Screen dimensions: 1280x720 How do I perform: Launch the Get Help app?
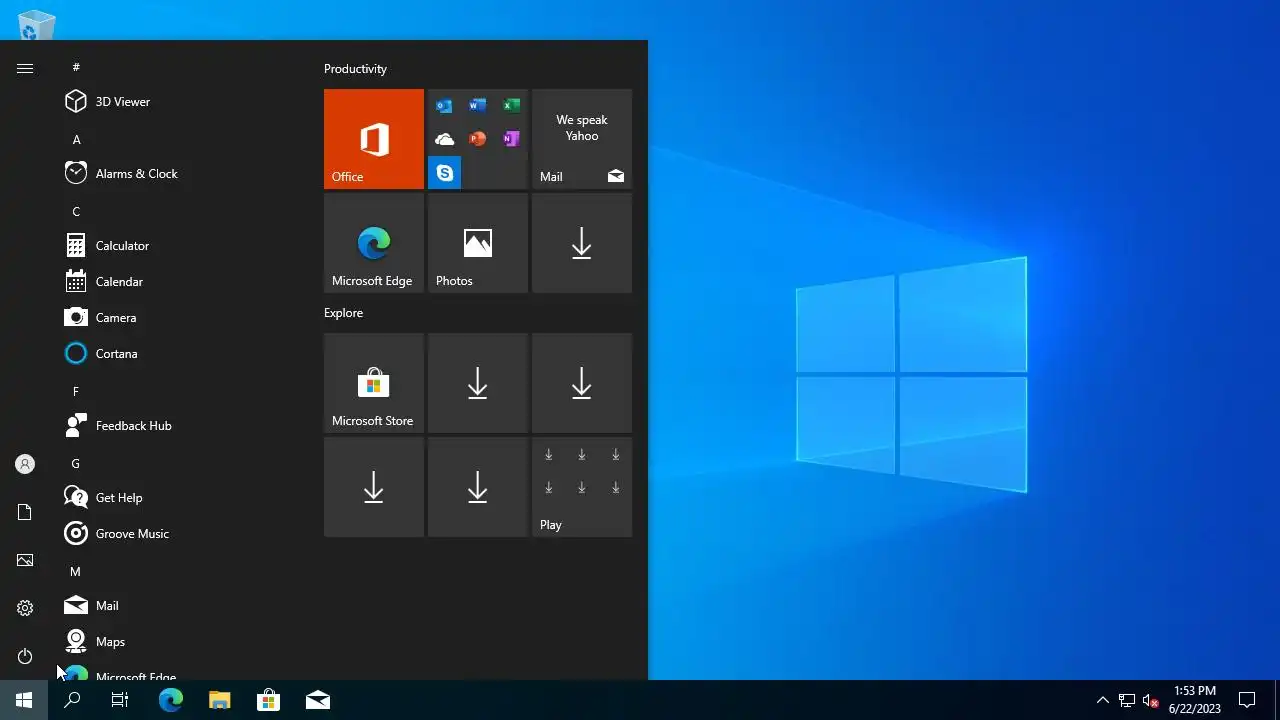click(180, 498)
